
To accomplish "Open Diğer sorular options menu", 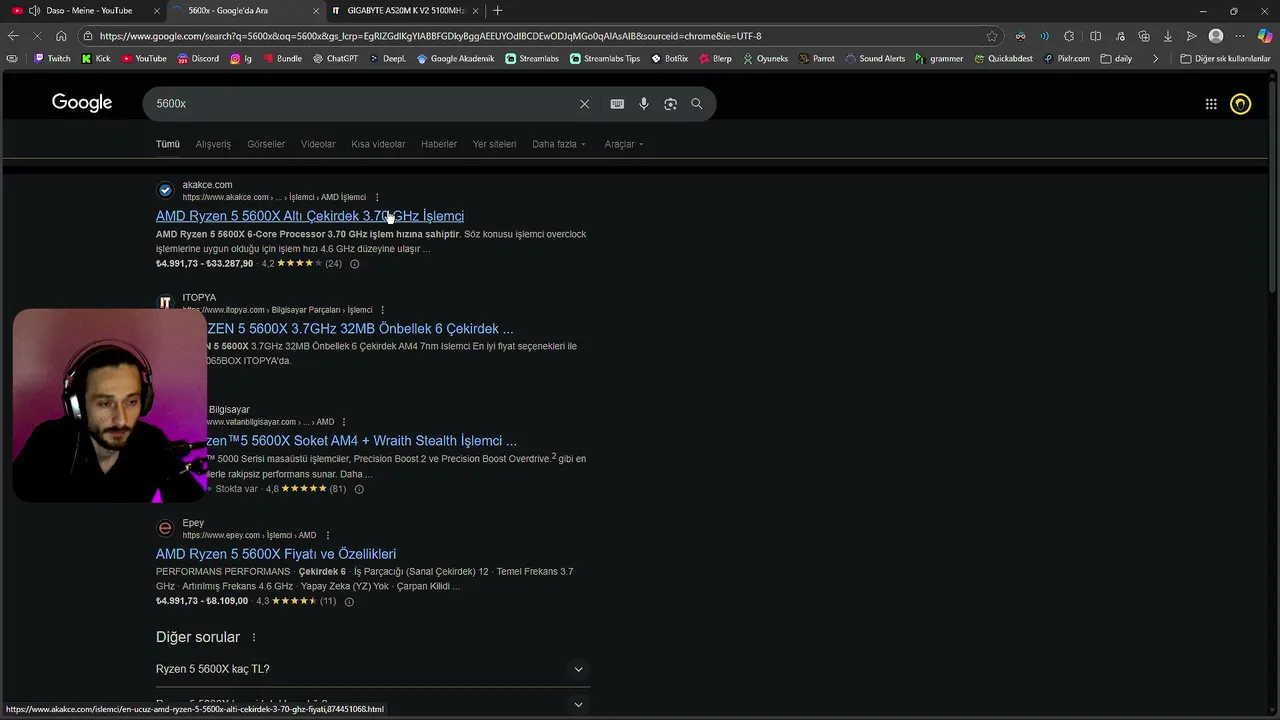I will (253, 638).
